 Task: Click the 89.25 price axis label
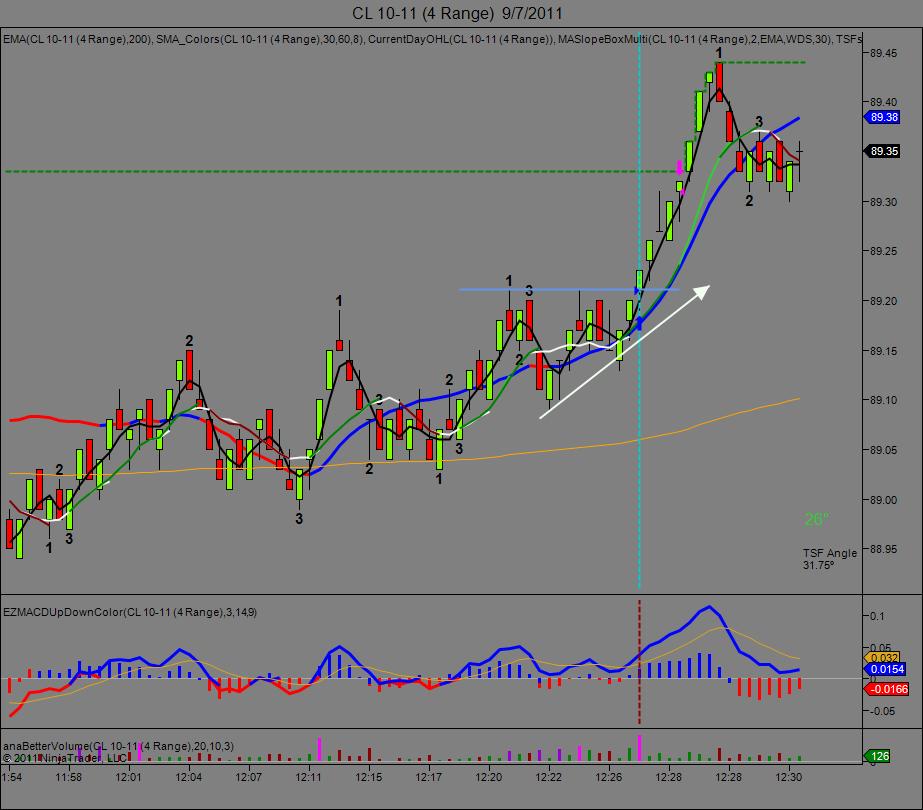tap(884, 251)
